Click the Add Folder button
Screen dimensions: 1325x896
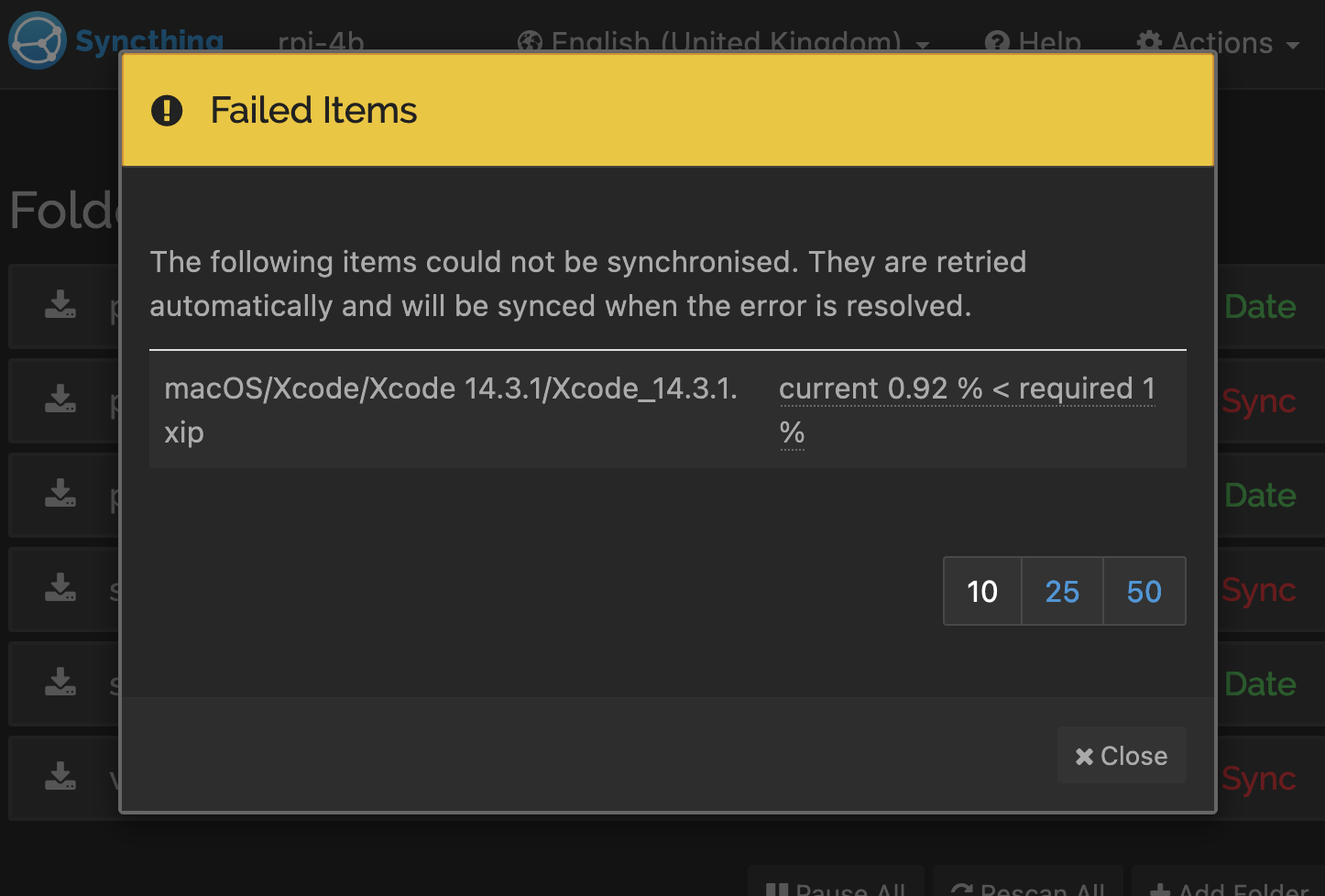[x=1229, y=885]
